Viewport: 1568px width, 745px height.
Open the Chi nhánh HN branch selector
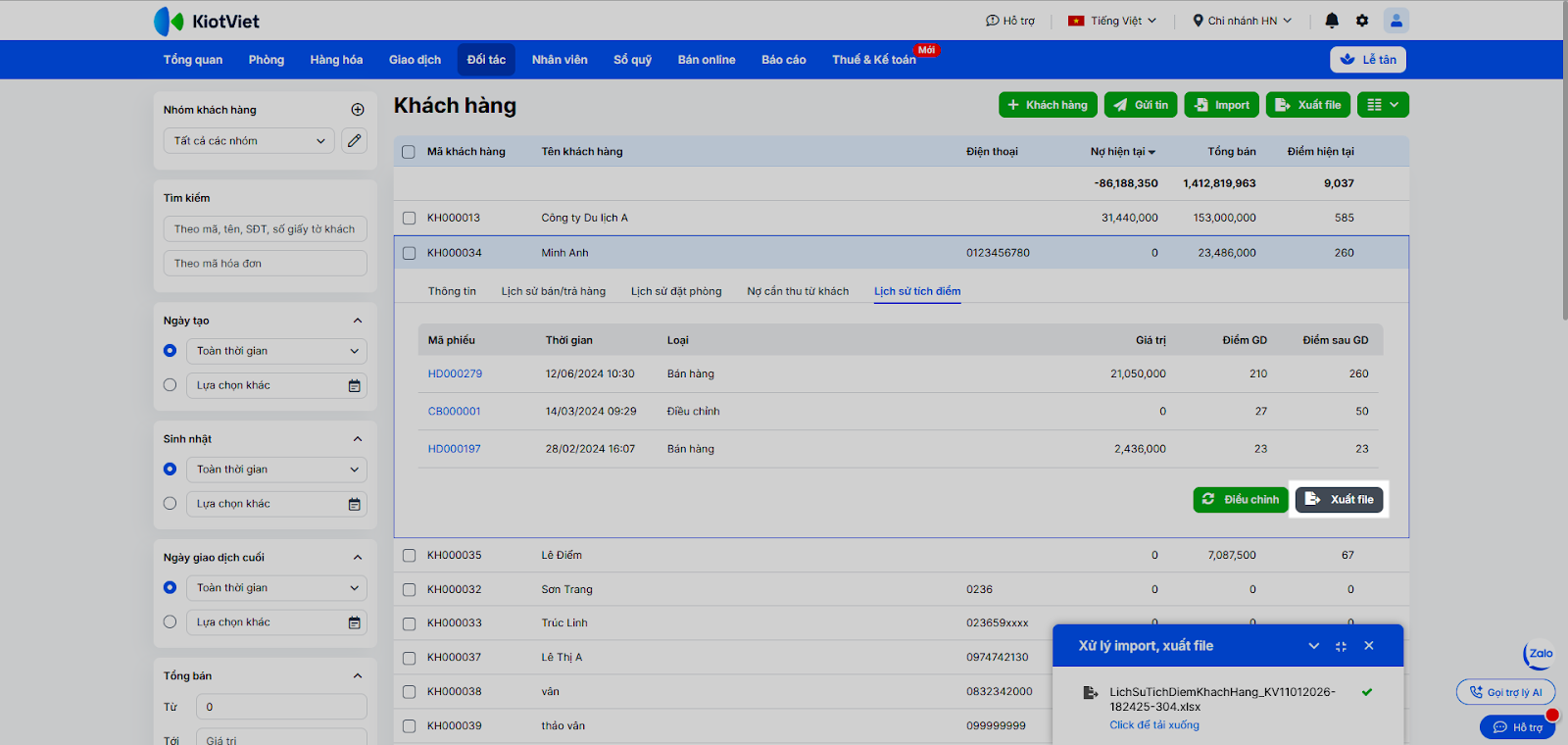tap(1242, 21)
